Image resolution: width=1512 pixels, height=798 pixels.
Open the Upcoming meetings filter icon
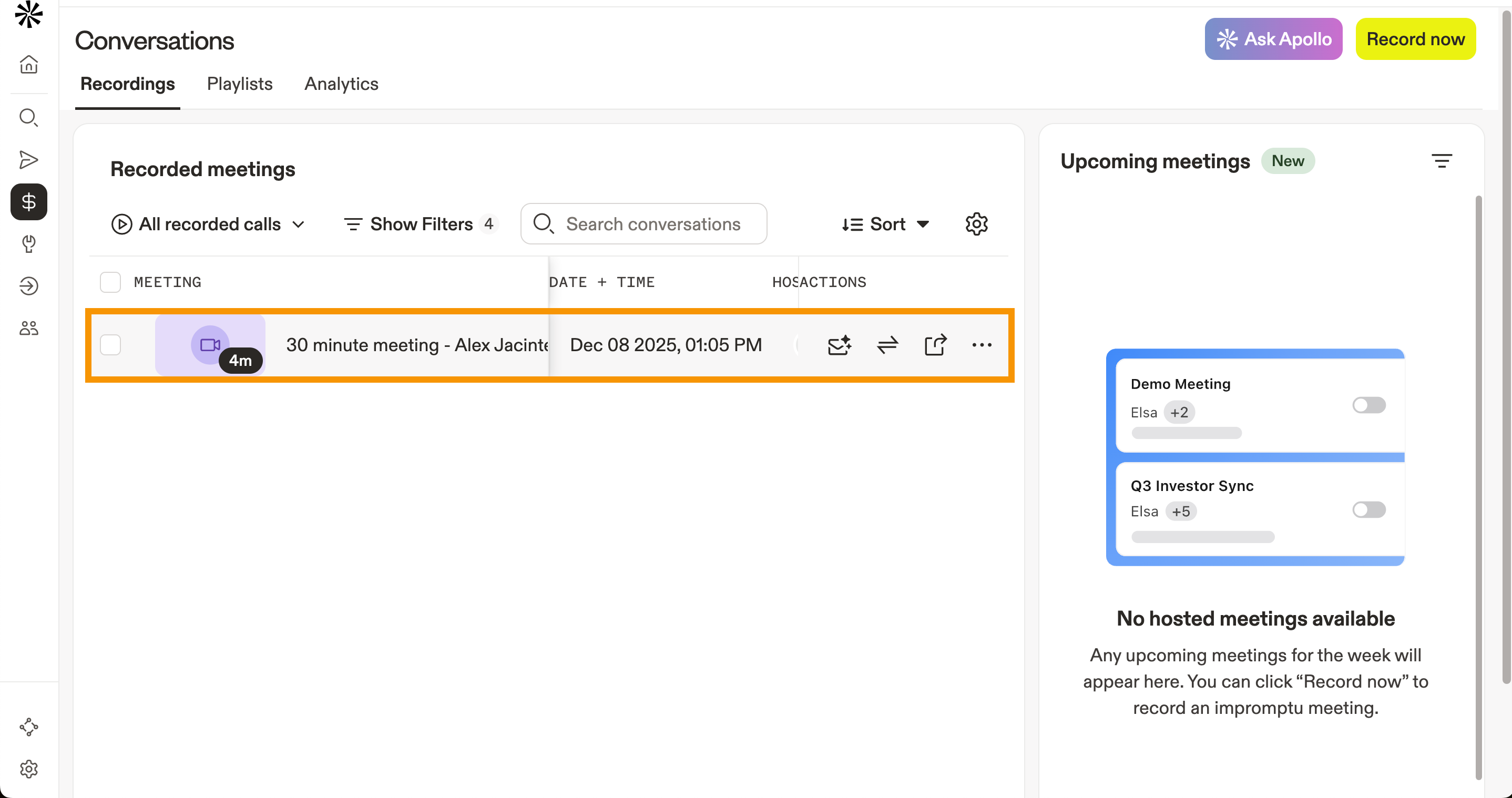1443,161
